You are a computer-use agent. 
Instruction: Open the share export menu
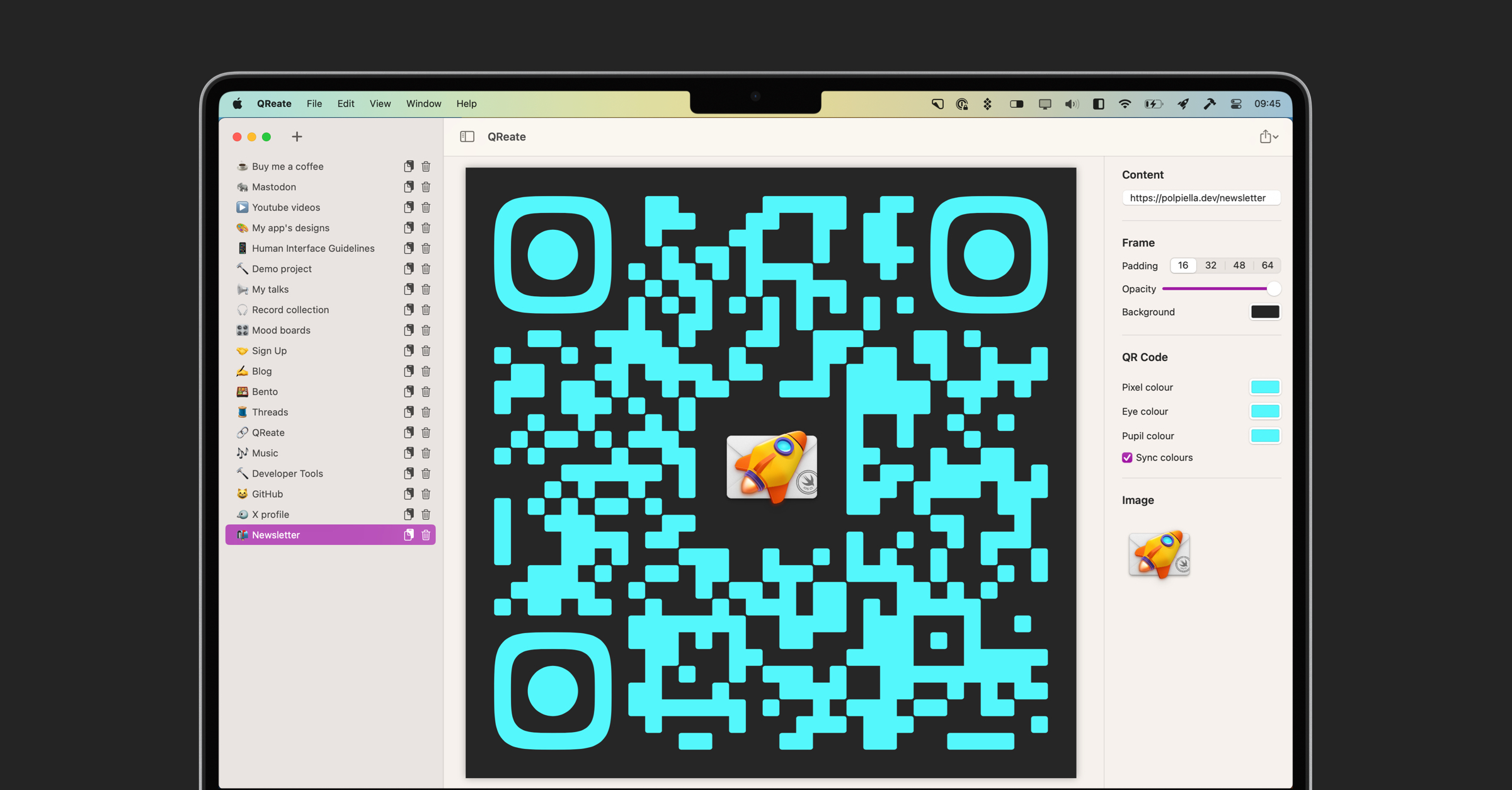[1268, 137]
